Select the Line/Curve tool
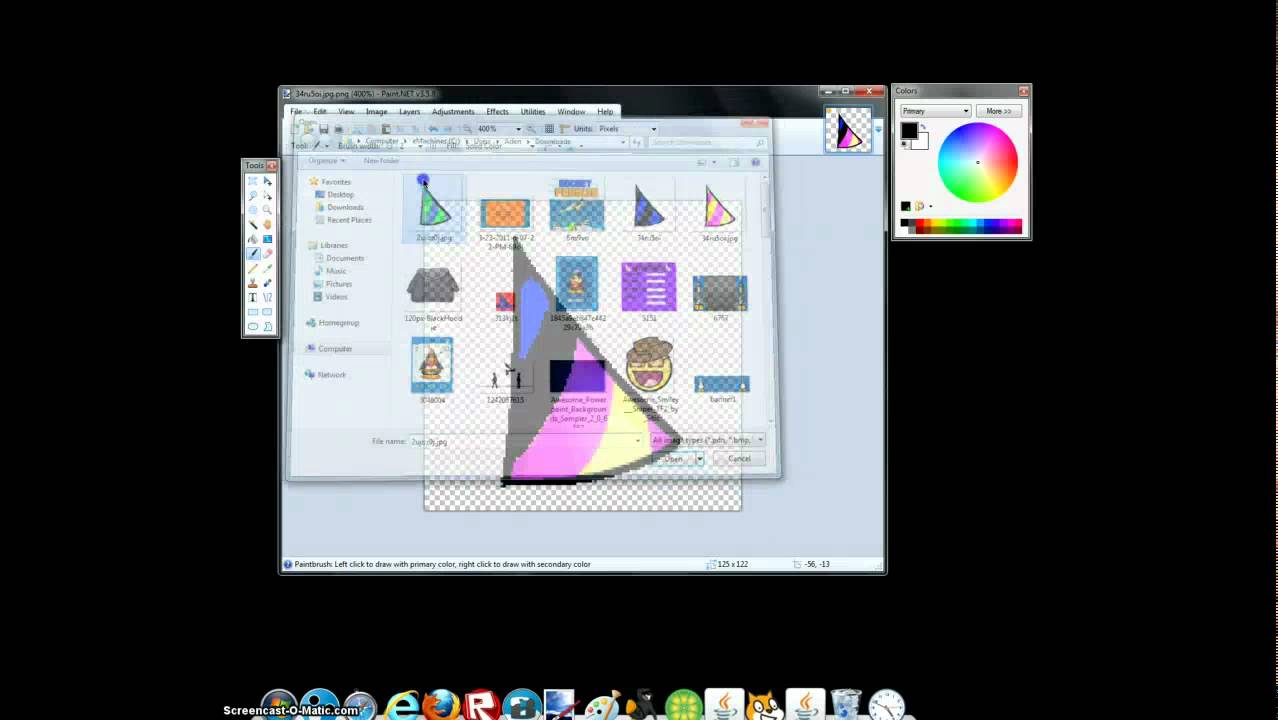This screenshot has height=720, width=1278. pos(267,297)
